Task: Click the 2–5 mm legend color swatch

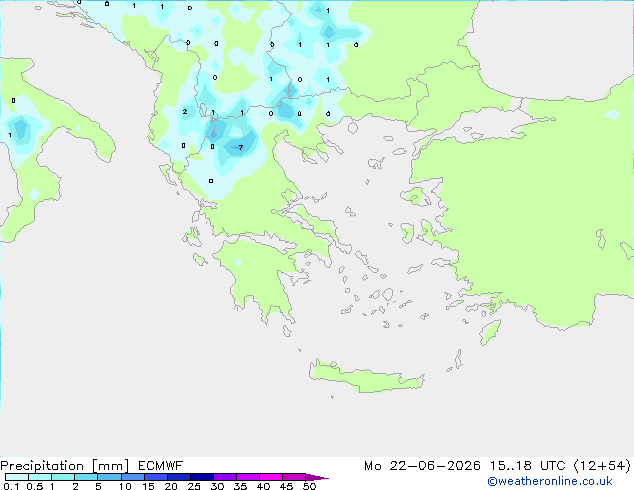Action: (86, 477)
